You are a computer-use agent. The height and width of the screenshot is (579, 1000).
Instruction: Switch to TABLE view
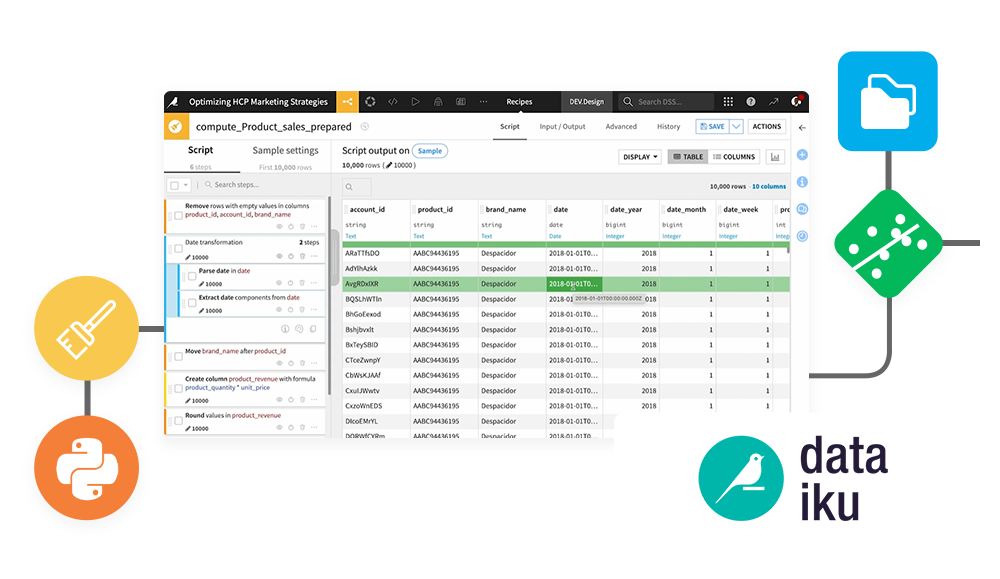click(x=688, y=157)
